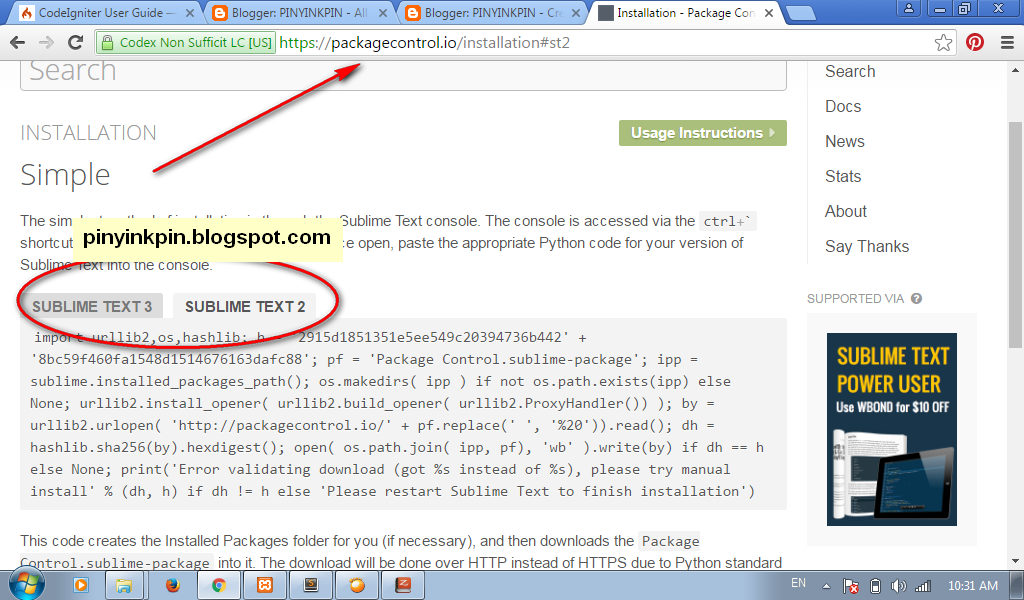Open Firefox from the taskbar
The width and height of the screenshot is (1024, 600).
pos(172,585)
